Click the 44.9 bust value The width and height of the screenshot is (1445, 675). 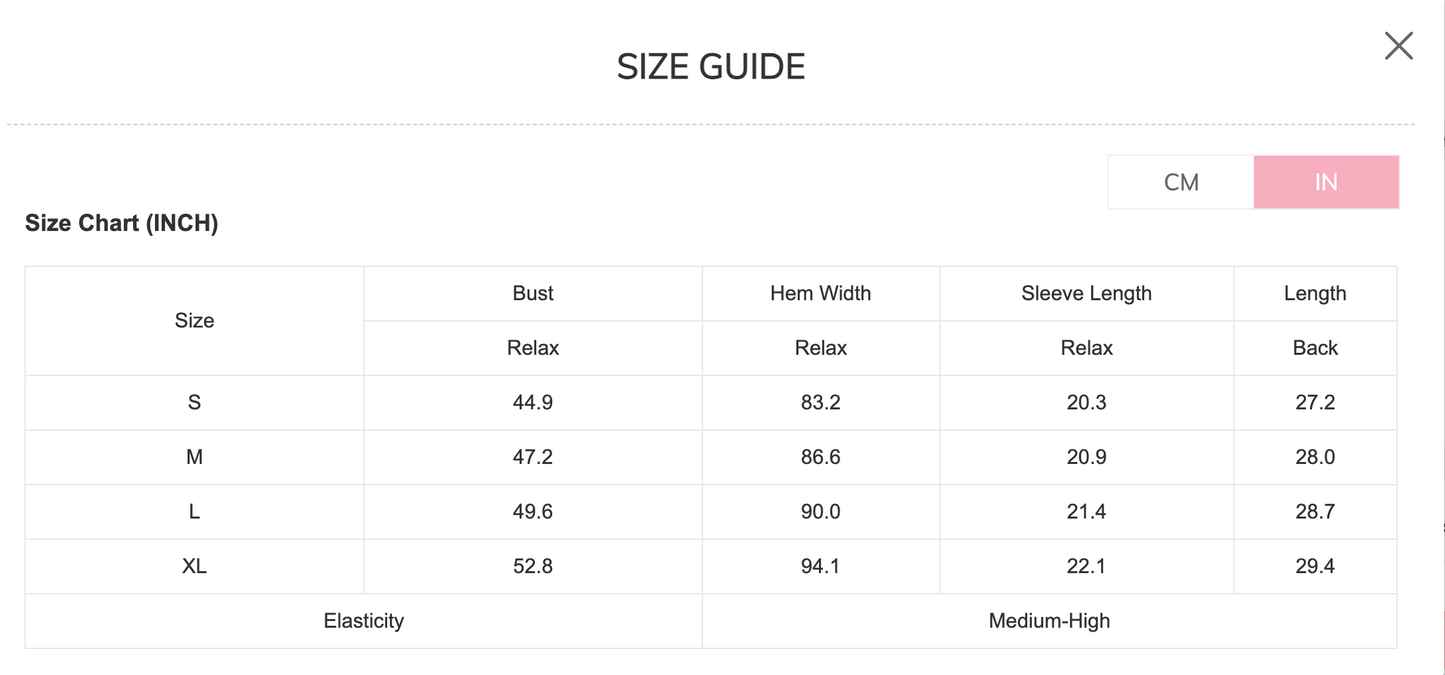pyautogui.click(x=533, y=402)
